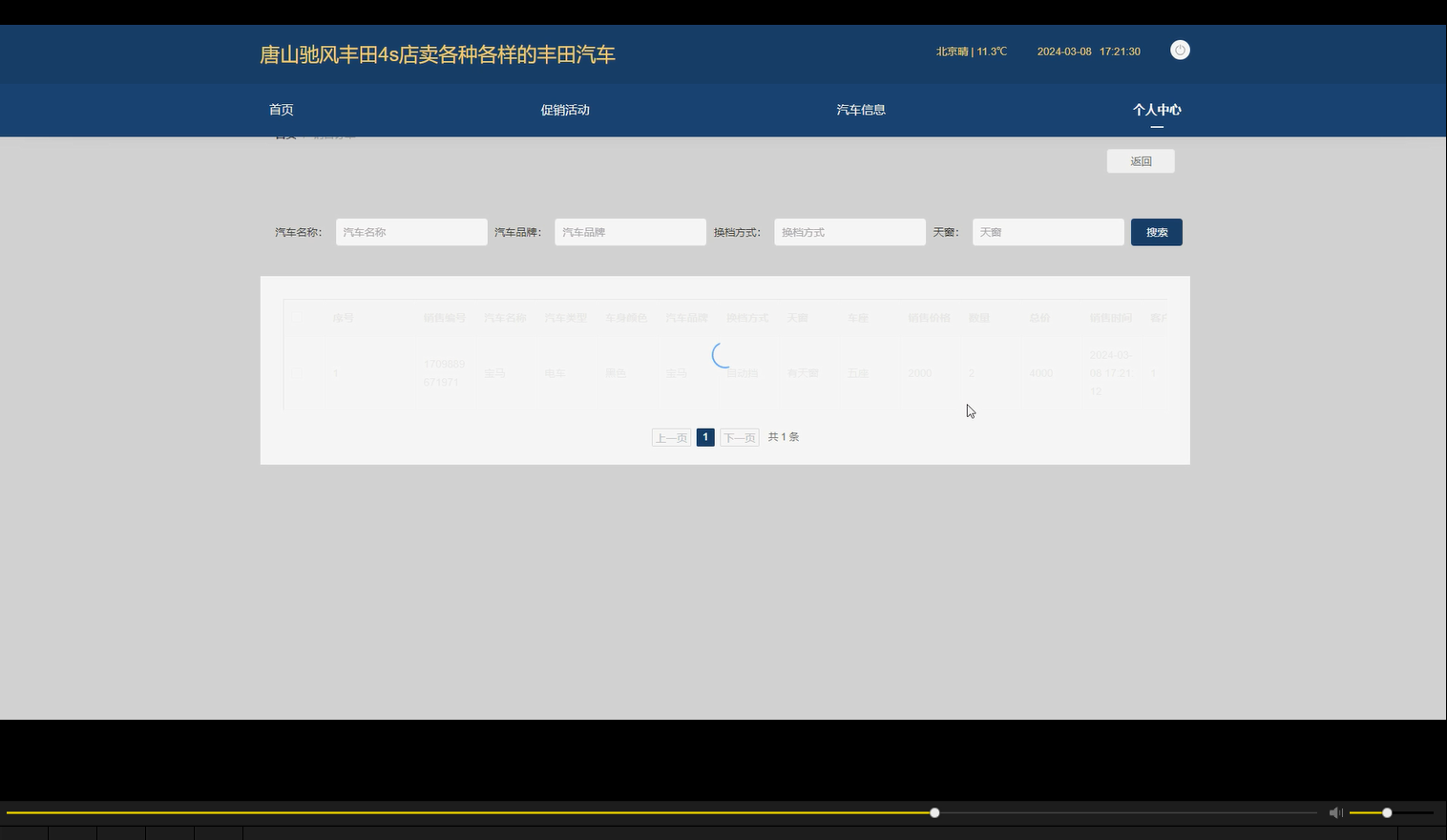
Task: Open the 首页 navigation menu item
Action: (282, 110)
